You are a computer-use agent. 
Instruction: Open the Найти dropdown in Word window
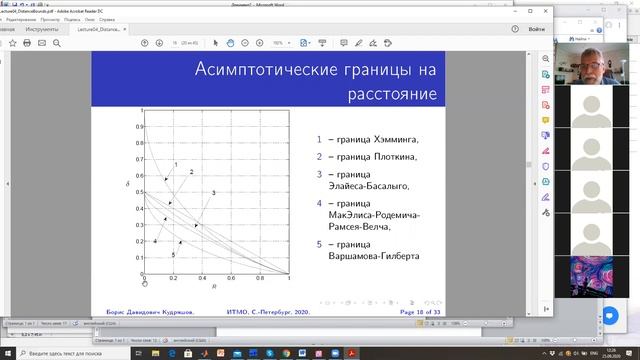click(580, 39)
